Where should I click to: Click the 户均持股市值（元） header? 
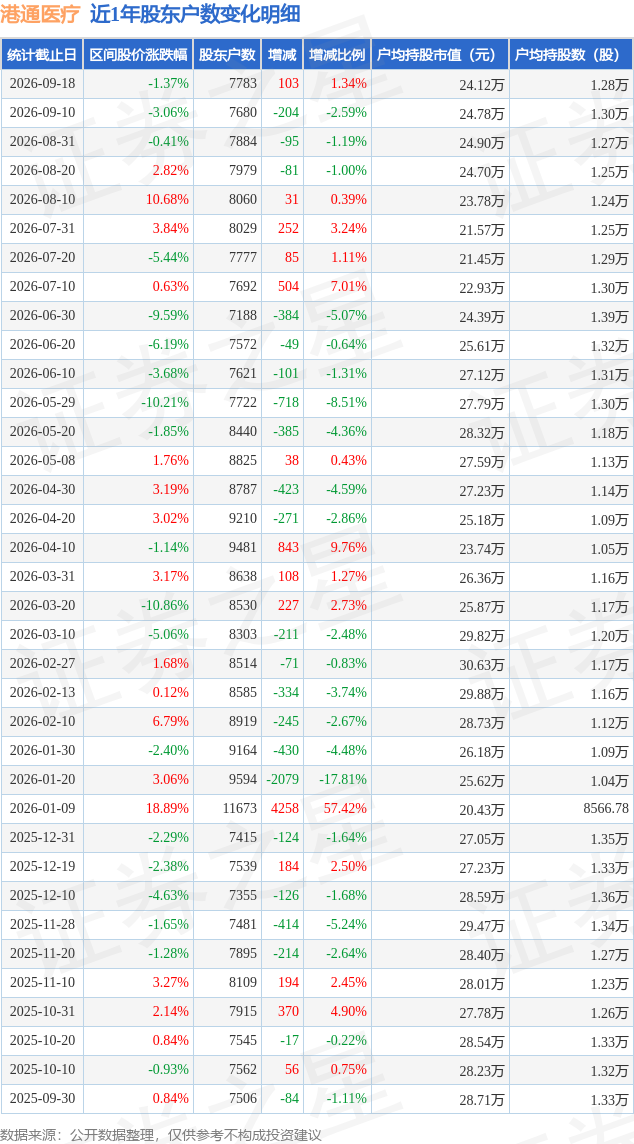pyautogui.click(x=440, y=55)
